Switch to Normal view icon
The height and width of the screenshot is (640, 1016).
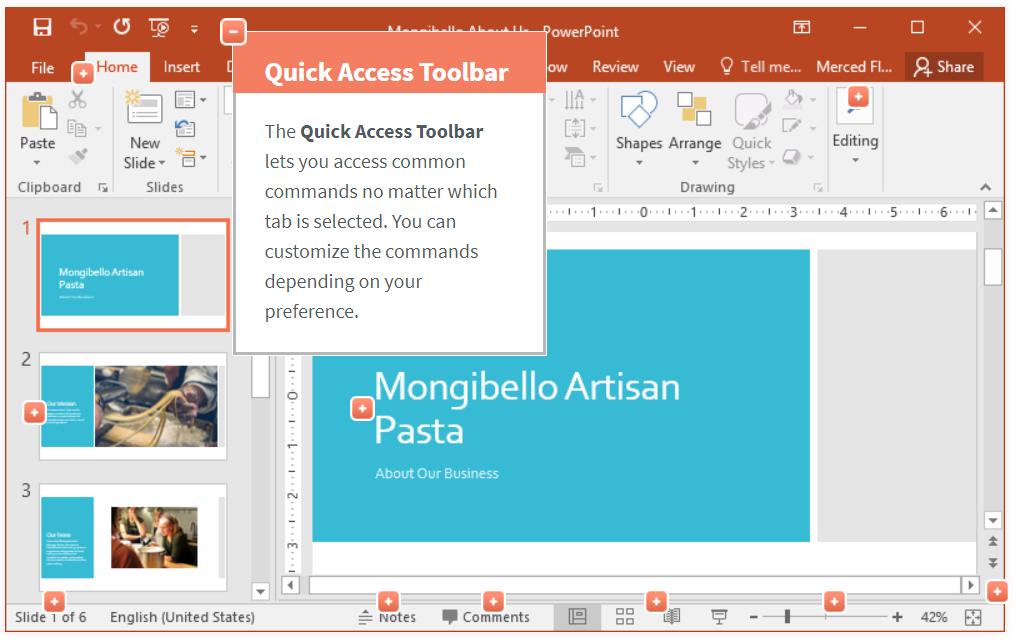(x=577, y=617)
